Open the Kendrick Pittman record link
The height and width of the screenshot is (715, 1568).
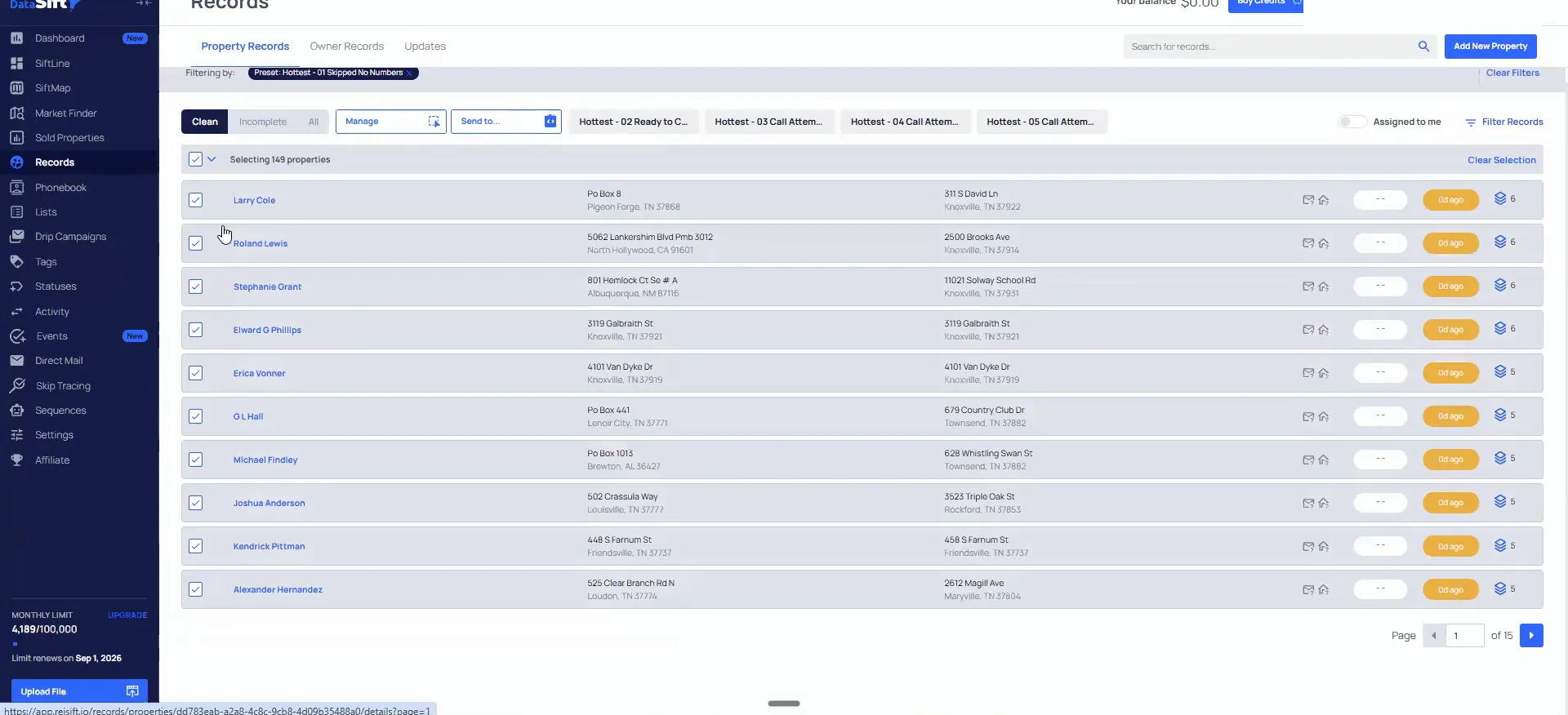pyautogui.click(x=269, y=546)
